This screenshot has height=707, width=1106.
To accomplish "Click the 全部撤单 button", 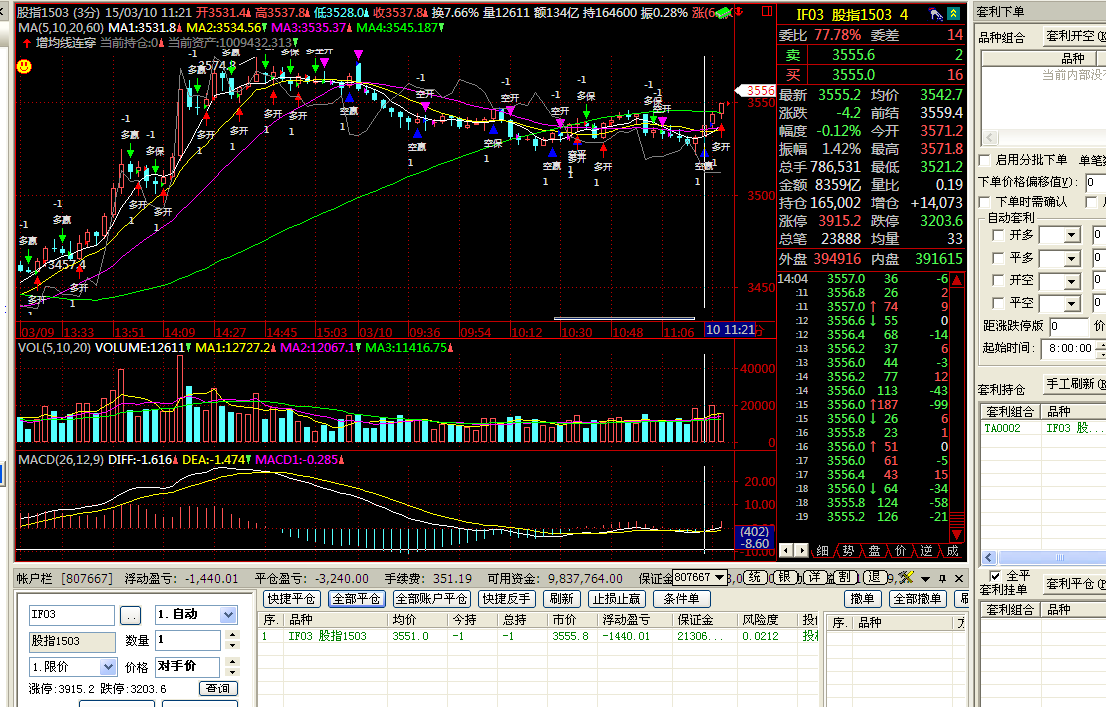I will pos(917,599).
